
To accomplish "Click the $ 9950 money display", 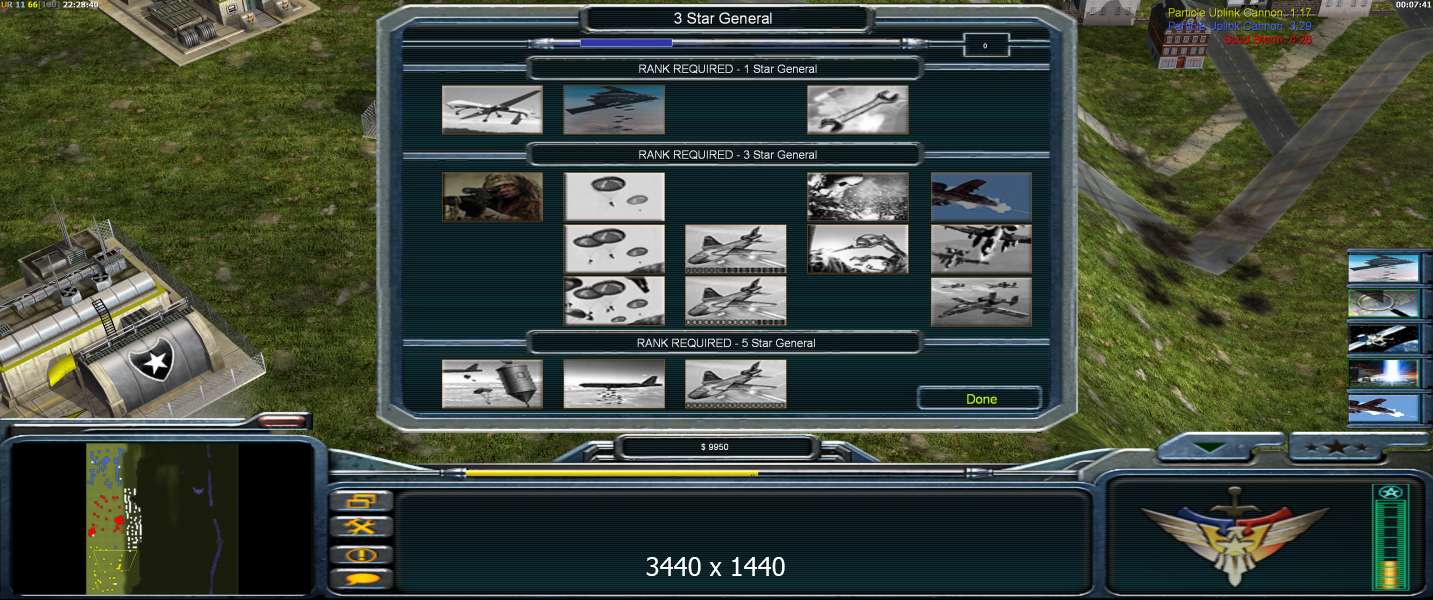I will 715,447.
